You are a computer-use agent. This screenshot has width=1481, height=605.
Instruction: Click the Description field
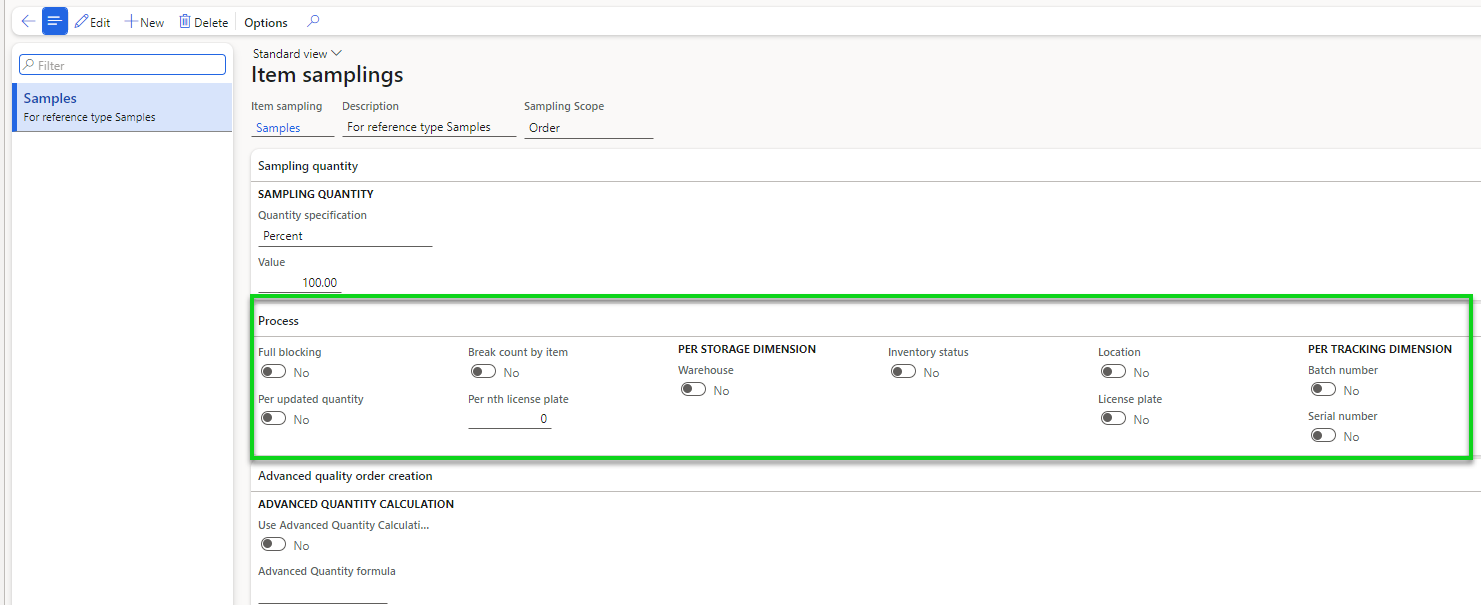(429, 127)
